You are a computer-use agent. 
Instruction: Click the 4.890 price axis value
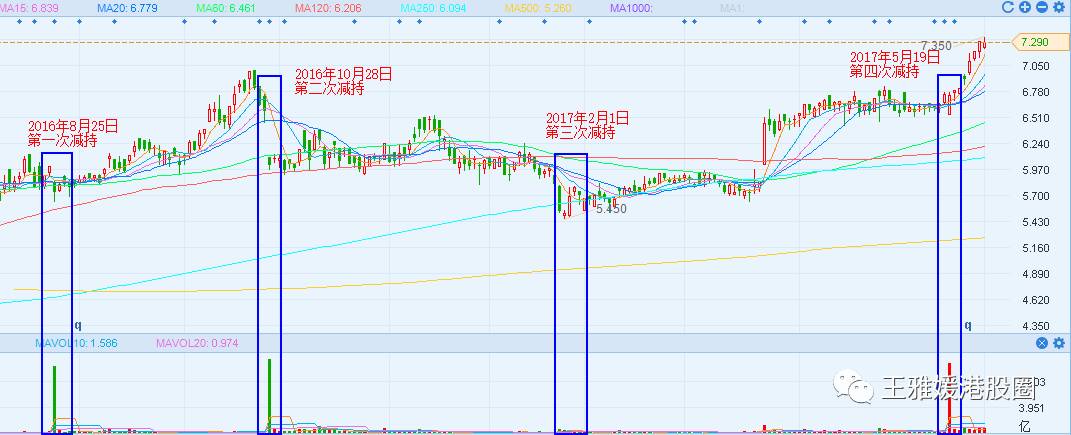[x=1034, y=274]
